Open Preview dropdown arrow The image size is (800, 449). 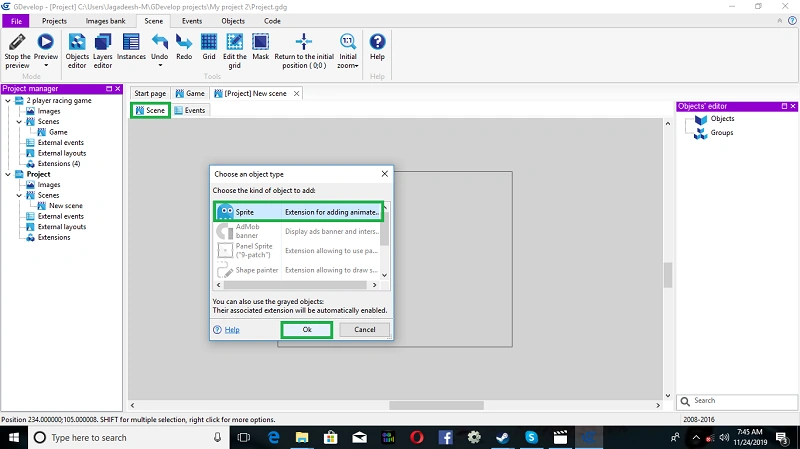(x=46, y=65)
